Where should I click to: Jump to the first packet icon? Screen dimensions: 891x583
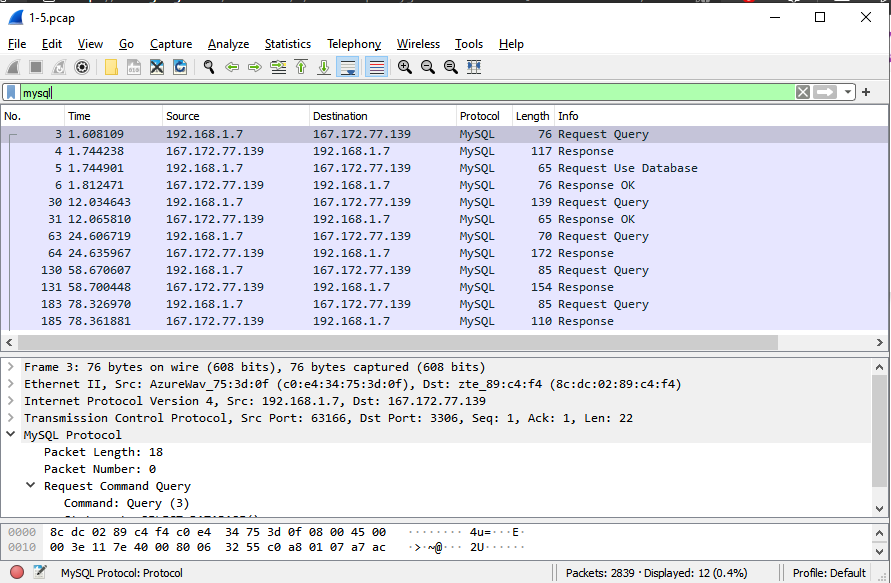(301, 67)
